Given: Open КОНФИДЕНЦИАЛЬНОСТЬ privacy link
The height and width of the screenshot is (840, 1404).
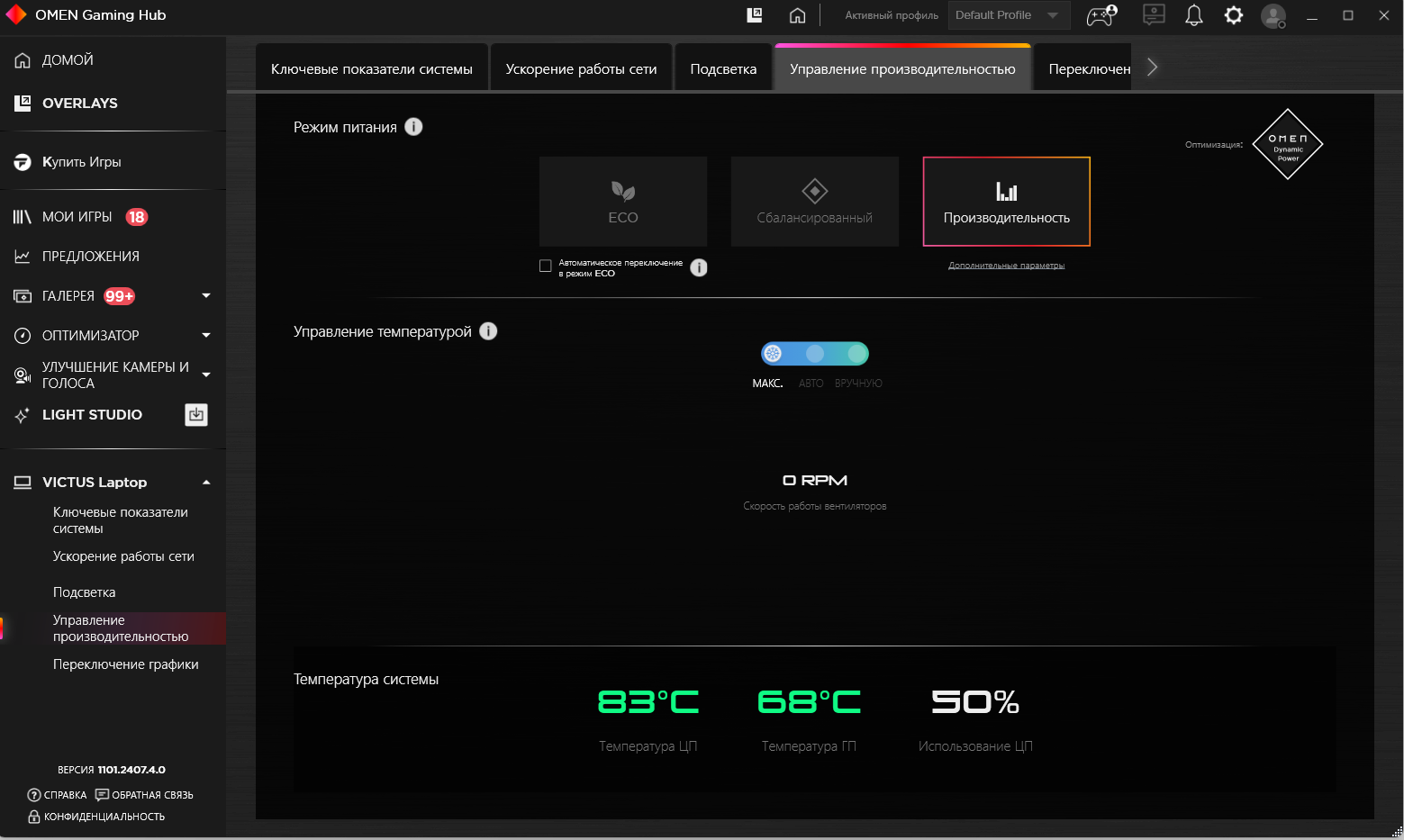Looking at the screenshot, I should (96, 817).
